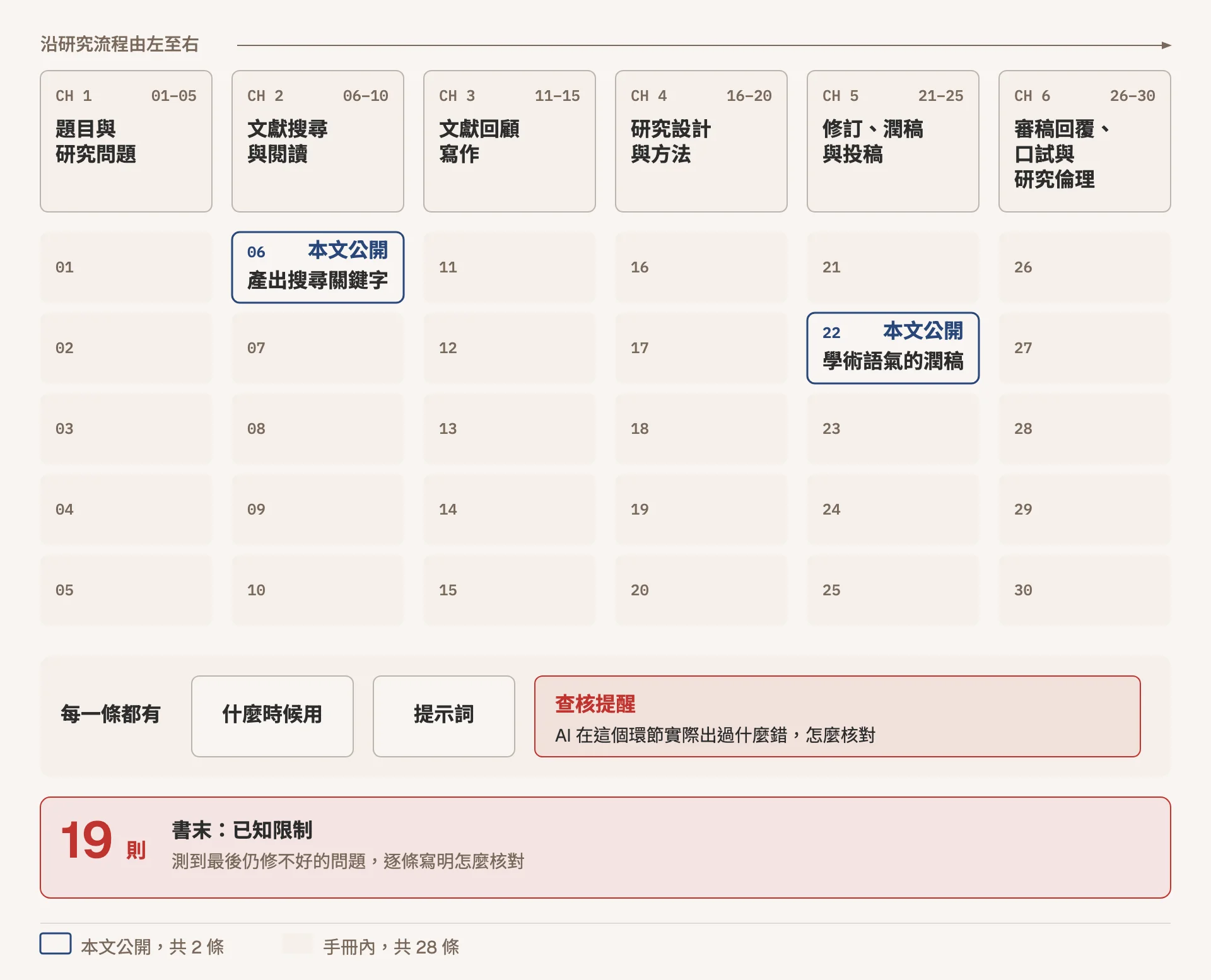The image size is (1211, 980).
Task: Select locked entry 15
Action: click(x=510, y=590)
